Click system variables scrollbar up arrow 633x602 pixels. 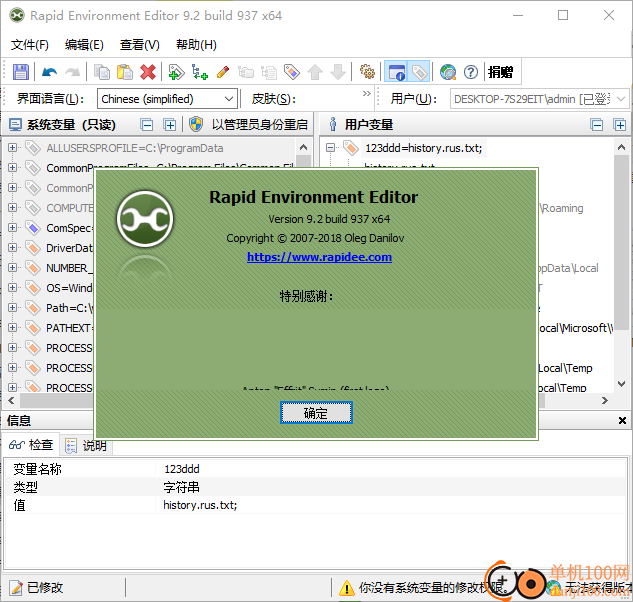(304, 147)
